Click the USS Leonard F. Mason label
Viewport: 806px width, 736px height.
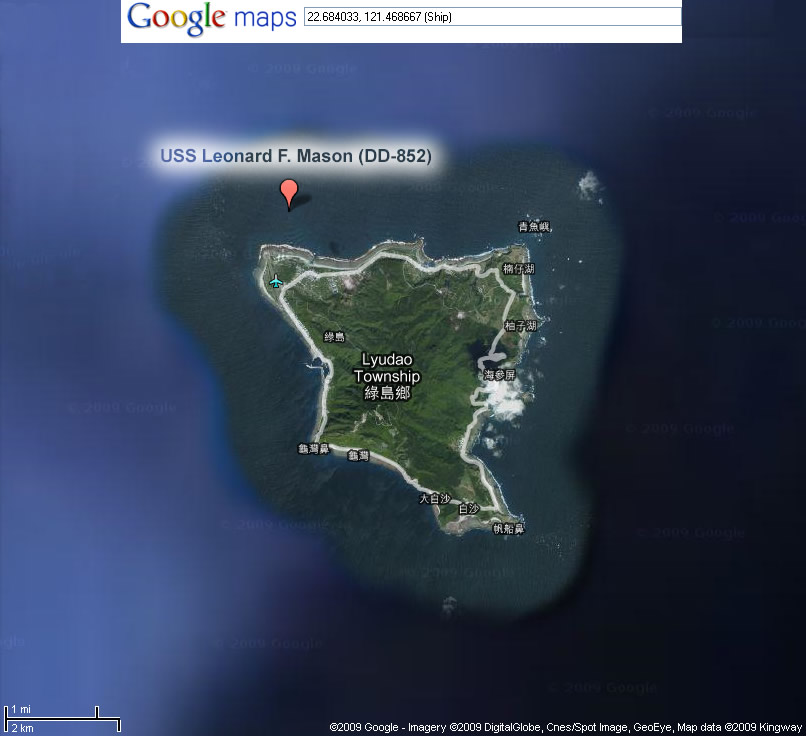[x=296, y=156]
